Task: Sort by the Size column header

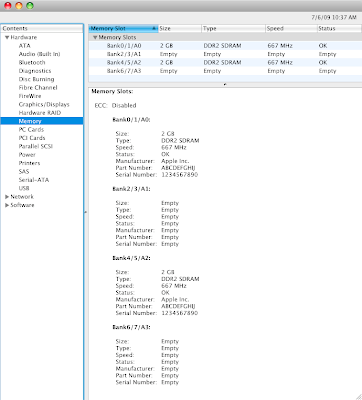Action: click(180, 29)
